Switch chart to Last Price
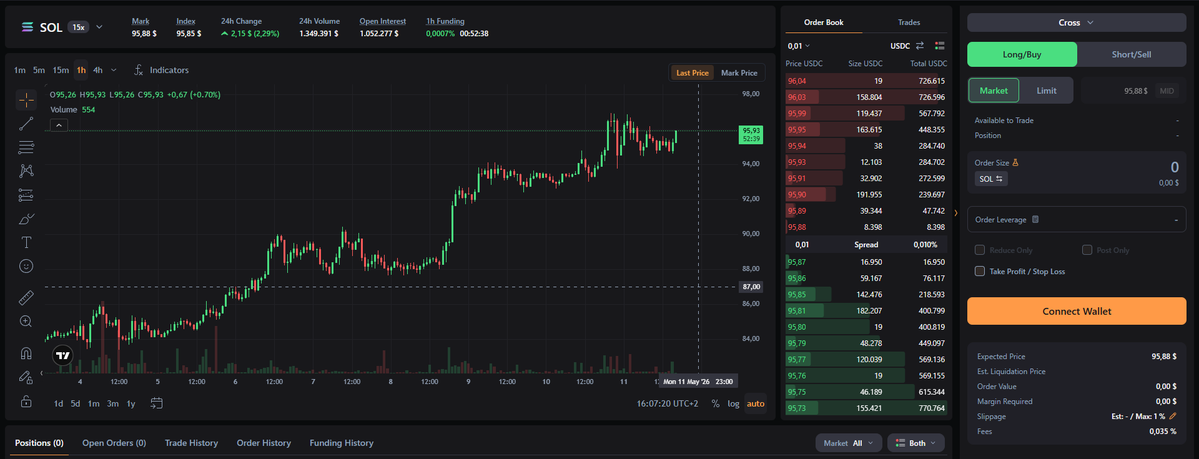Viewport: 1199px width, 459px height. (693, 73)
